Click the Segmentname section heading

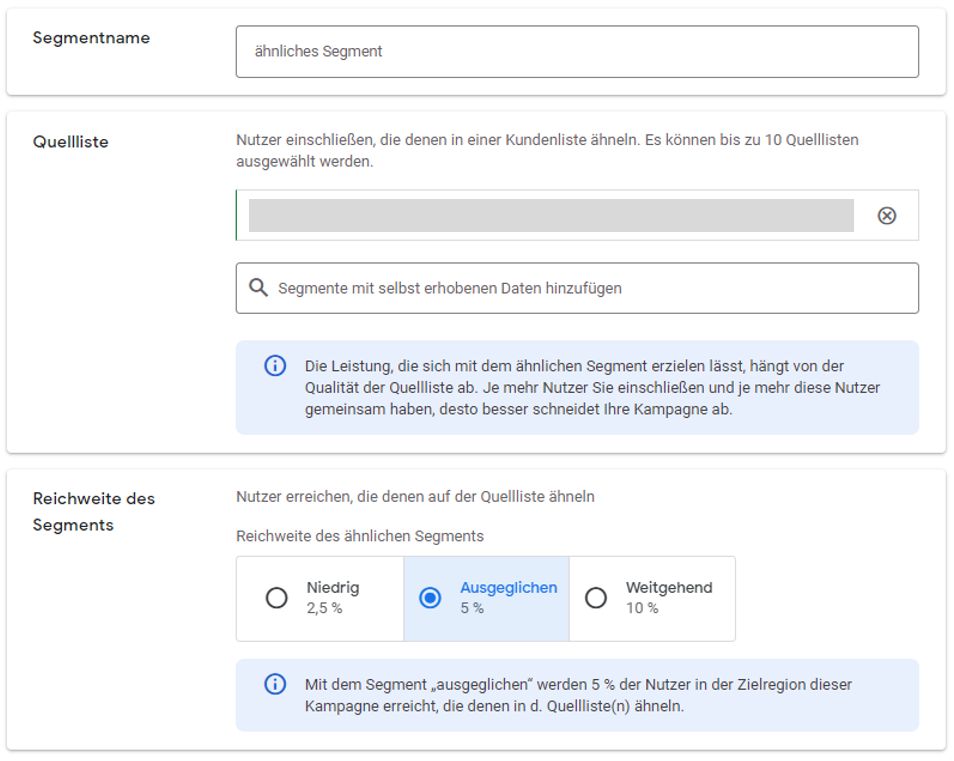pos(91,38)
